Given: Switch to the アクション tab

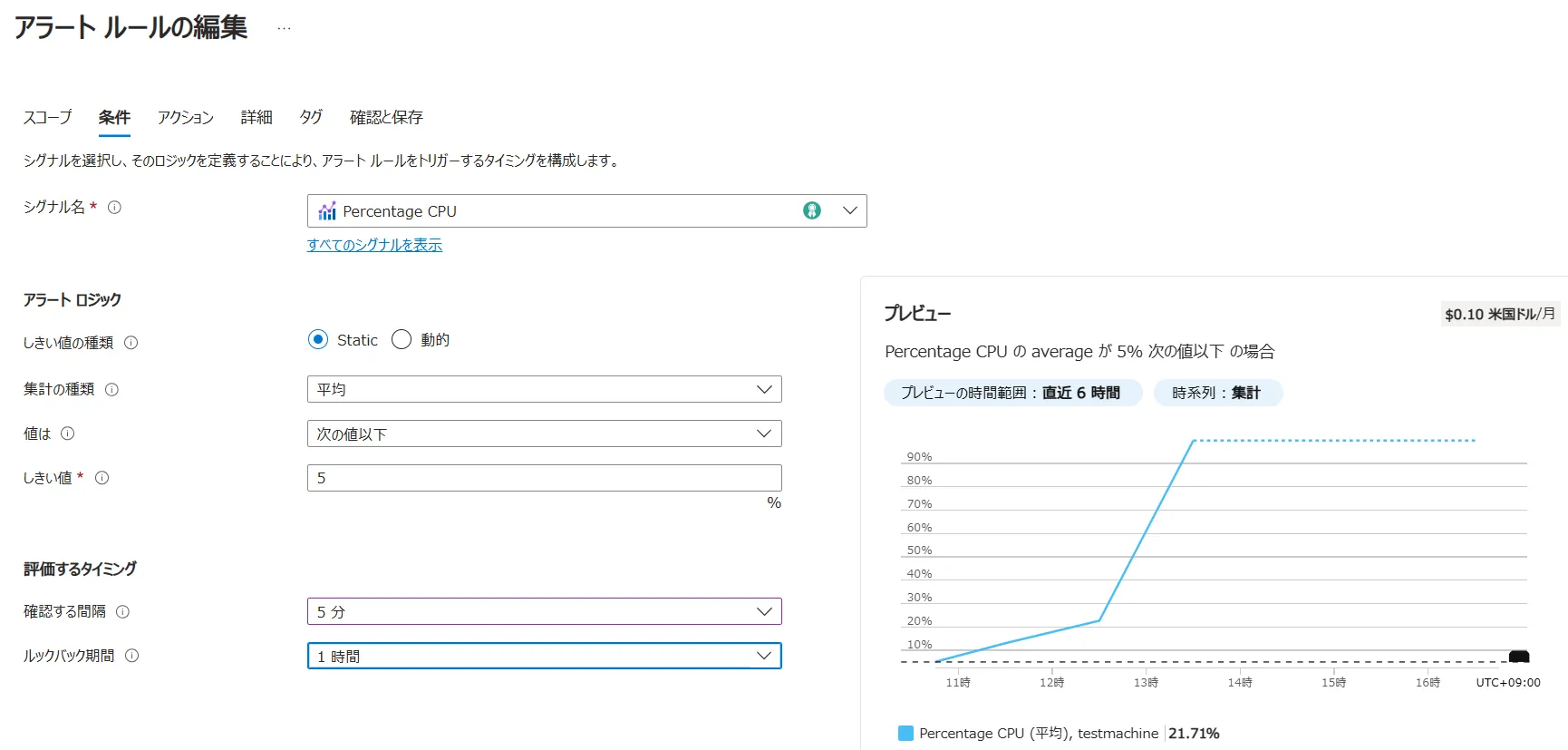Looking at the screenshot, I should (185, 118).
